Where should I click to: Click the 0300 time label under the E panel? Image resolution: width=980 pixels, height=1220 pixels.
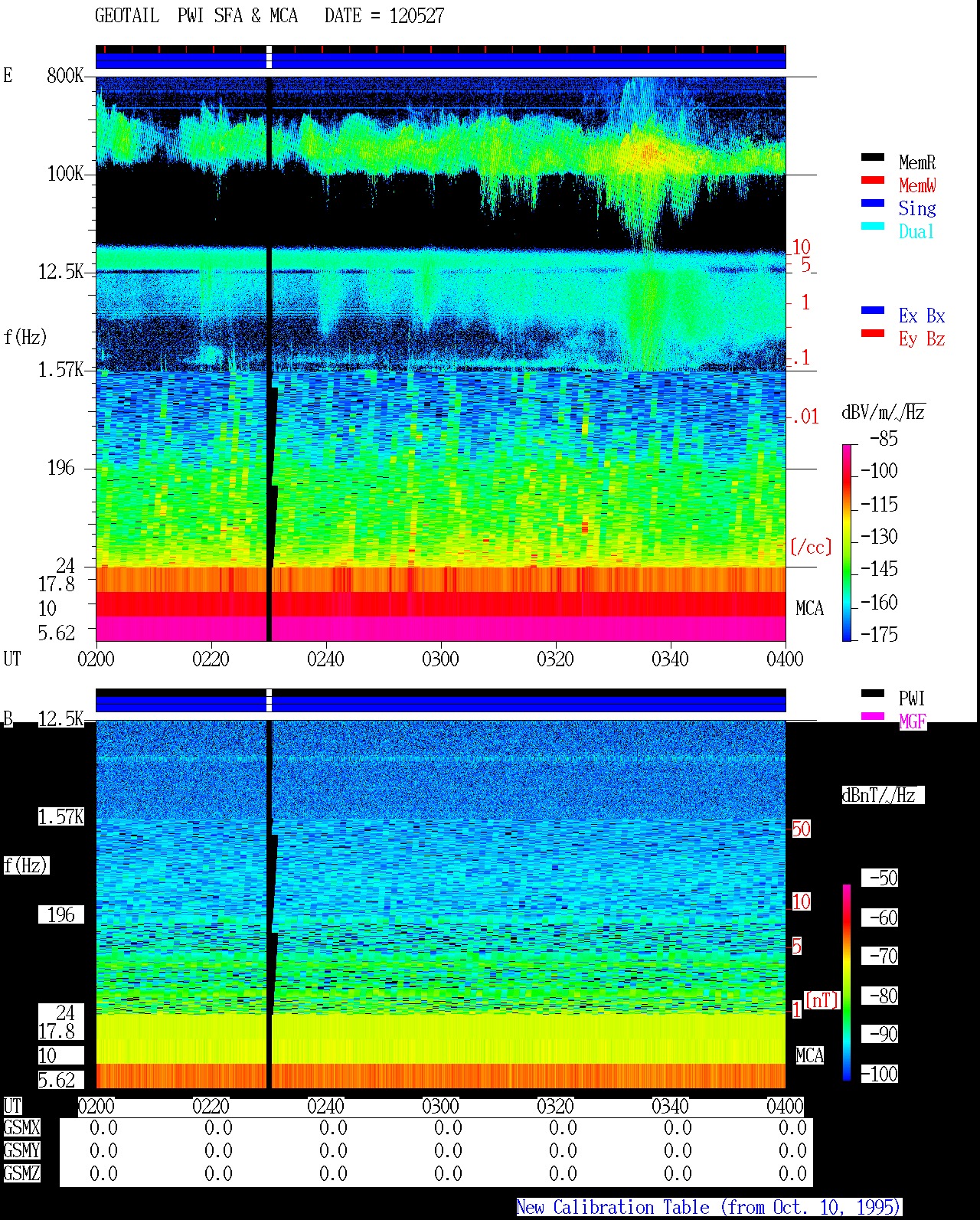[x=440, y=659]
